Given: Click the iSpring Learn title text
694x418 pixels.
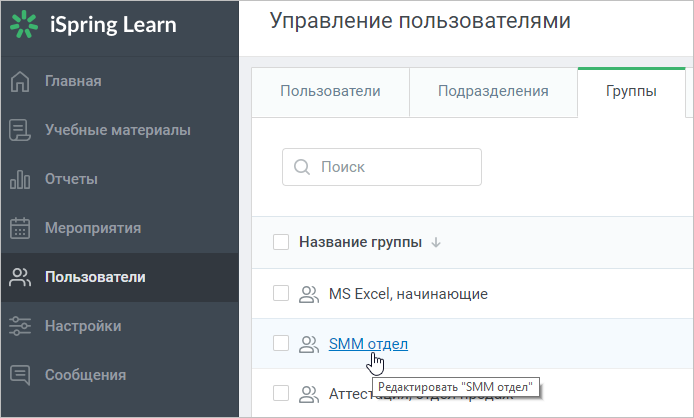Looking at the screenshot, I should pyautogui.click(x=113, y=25).
